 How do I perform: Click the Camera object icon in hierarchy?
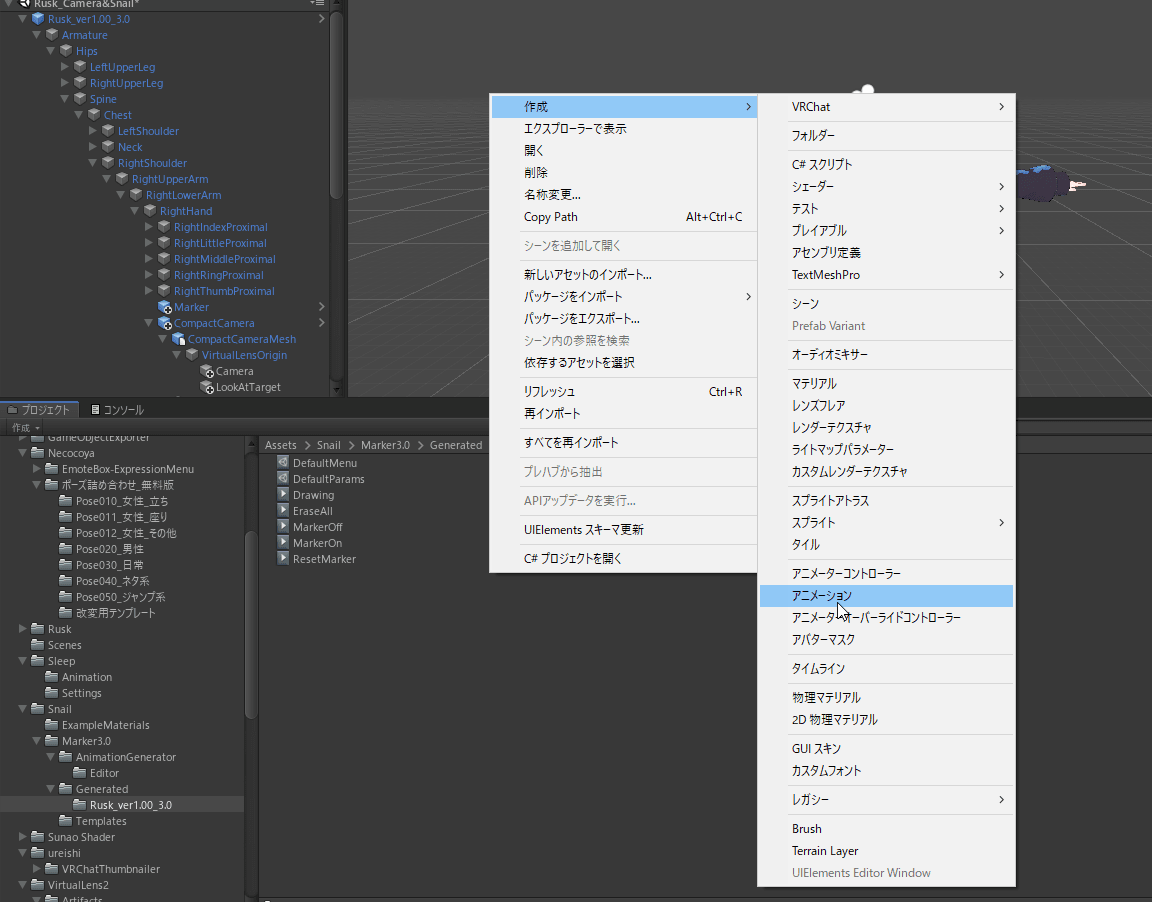click(207, 371)
